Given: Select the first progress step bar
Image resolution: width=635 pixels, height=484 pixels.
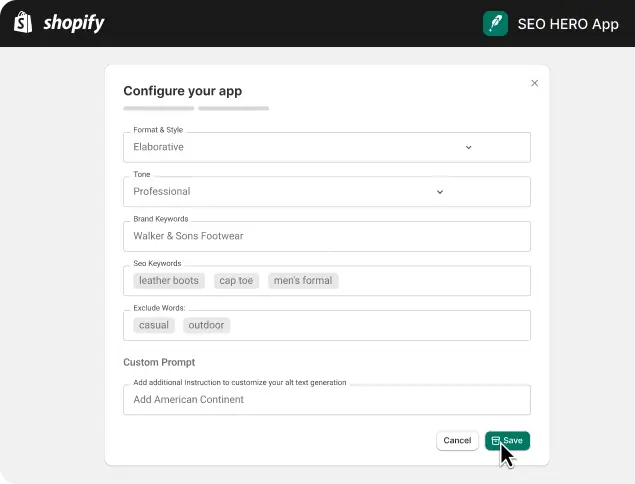Looking at the screenshot, I should pyautogui.click(x=159, y=108).
